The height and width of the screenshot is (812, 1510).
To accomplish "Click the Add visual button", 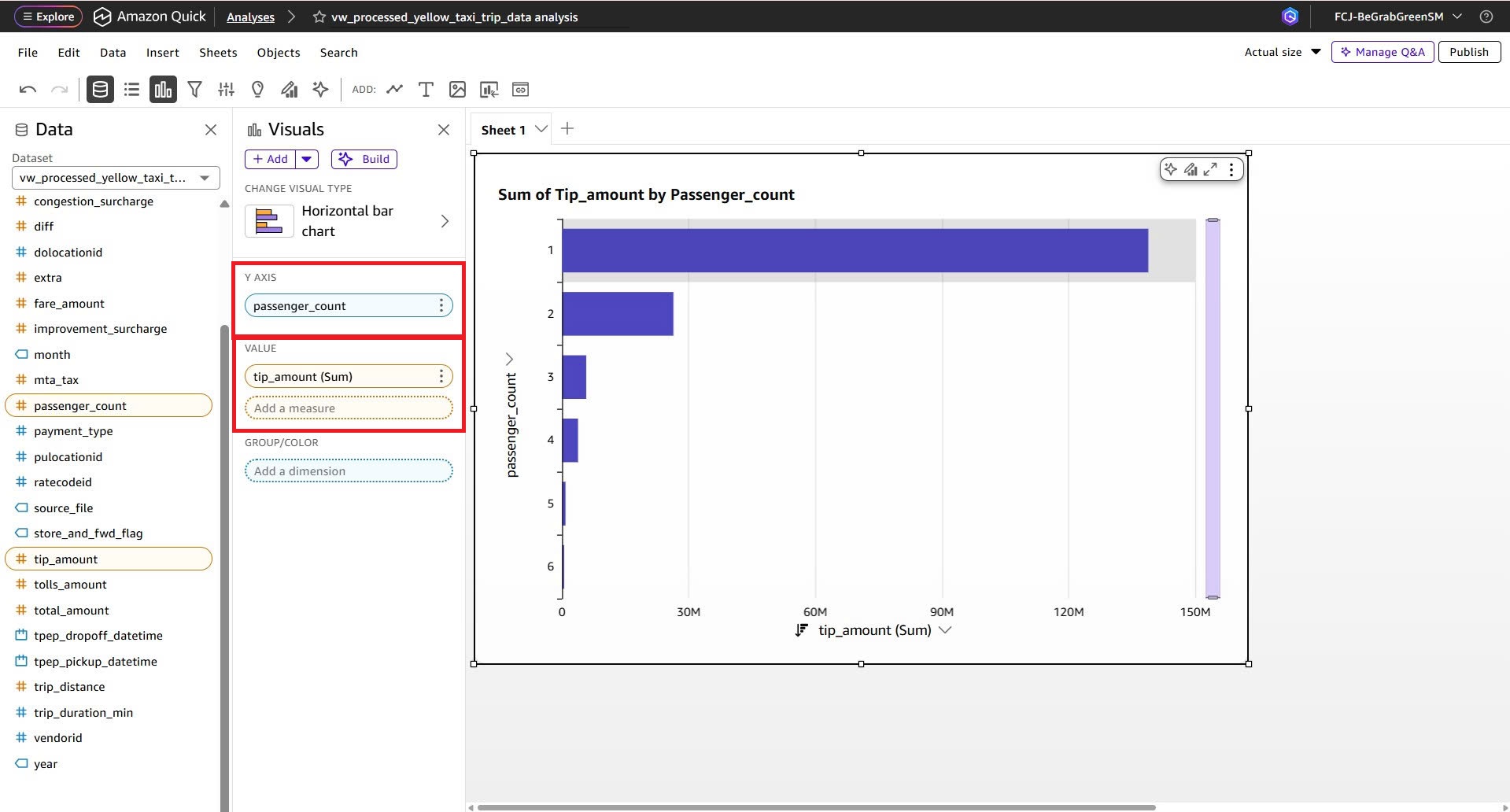I will [x=271, y=159].
